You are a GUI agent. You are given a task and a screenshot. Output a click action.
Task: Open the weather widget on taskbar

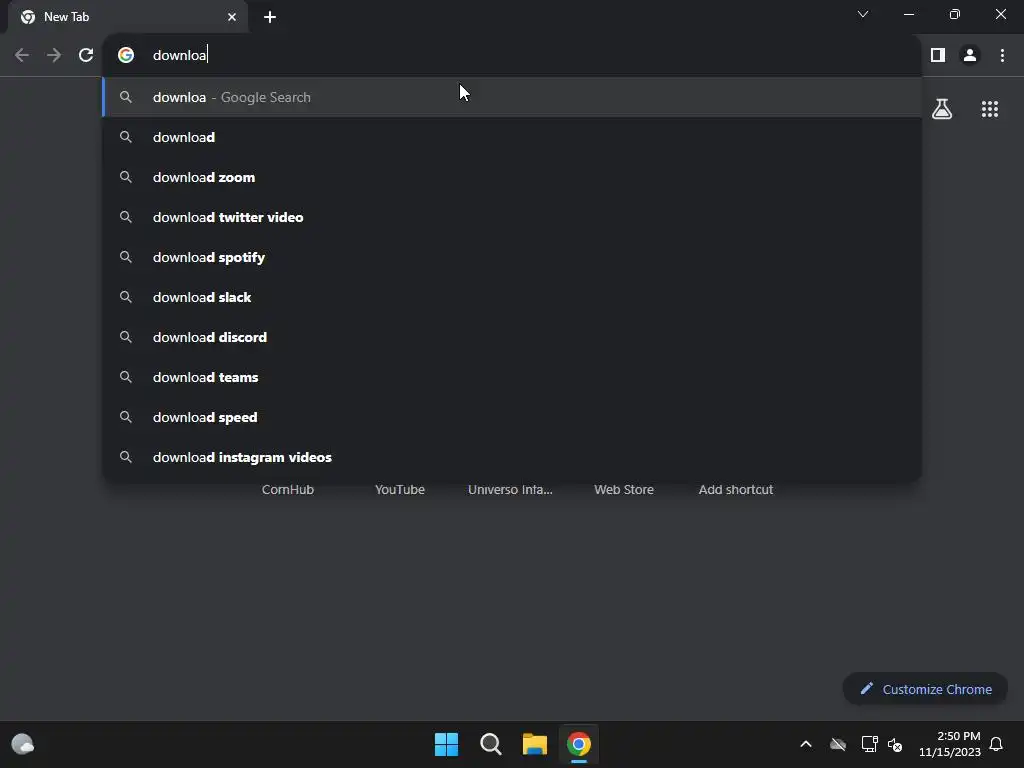[x=23, y=744]
